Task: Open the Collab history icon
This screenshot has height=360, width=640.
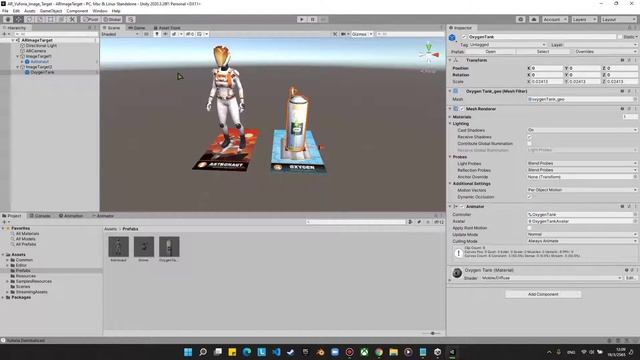Action: pyautogui.click(x=520, y=19)
